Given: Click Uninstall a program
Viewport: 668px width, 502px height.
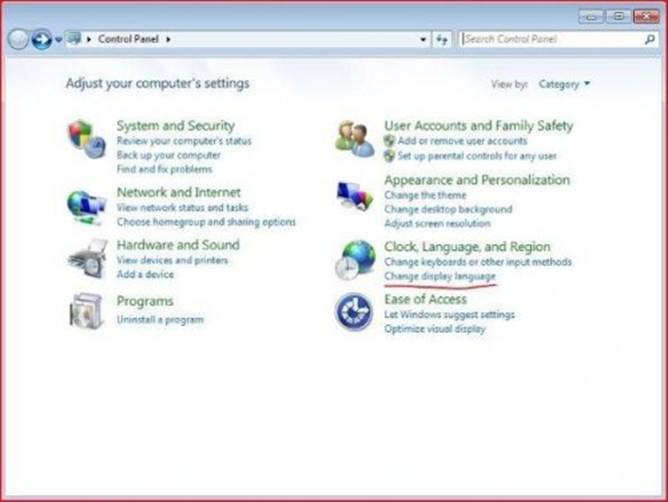Looking at the screenshot, I should click(x=160, y=320).
